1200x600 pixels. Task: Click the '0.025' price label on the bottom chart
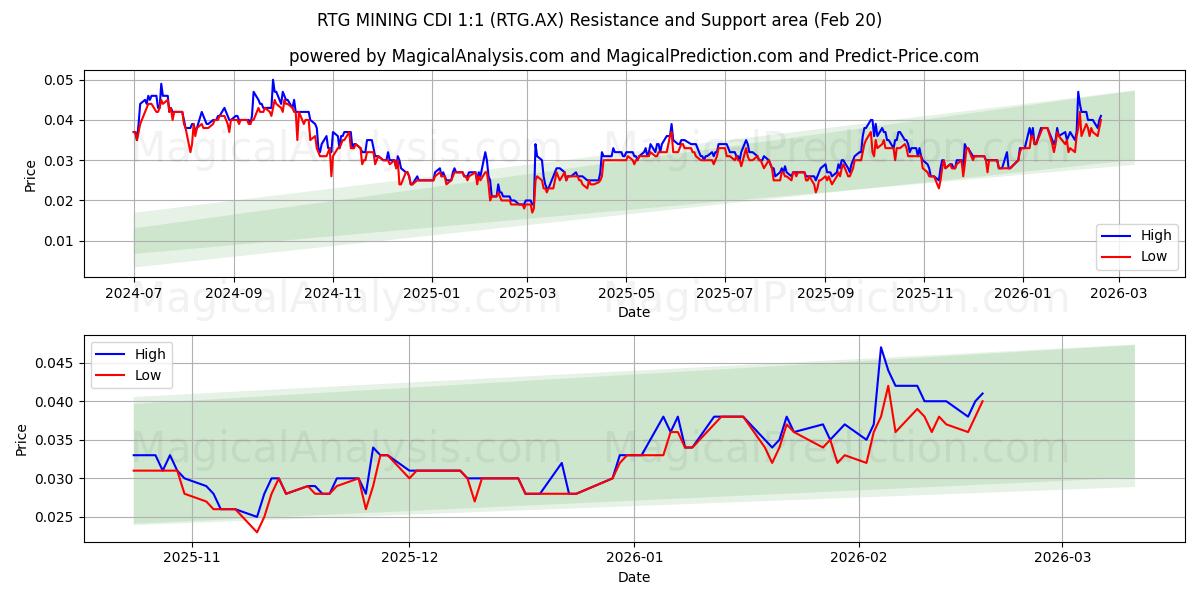[x=57, y=518]
